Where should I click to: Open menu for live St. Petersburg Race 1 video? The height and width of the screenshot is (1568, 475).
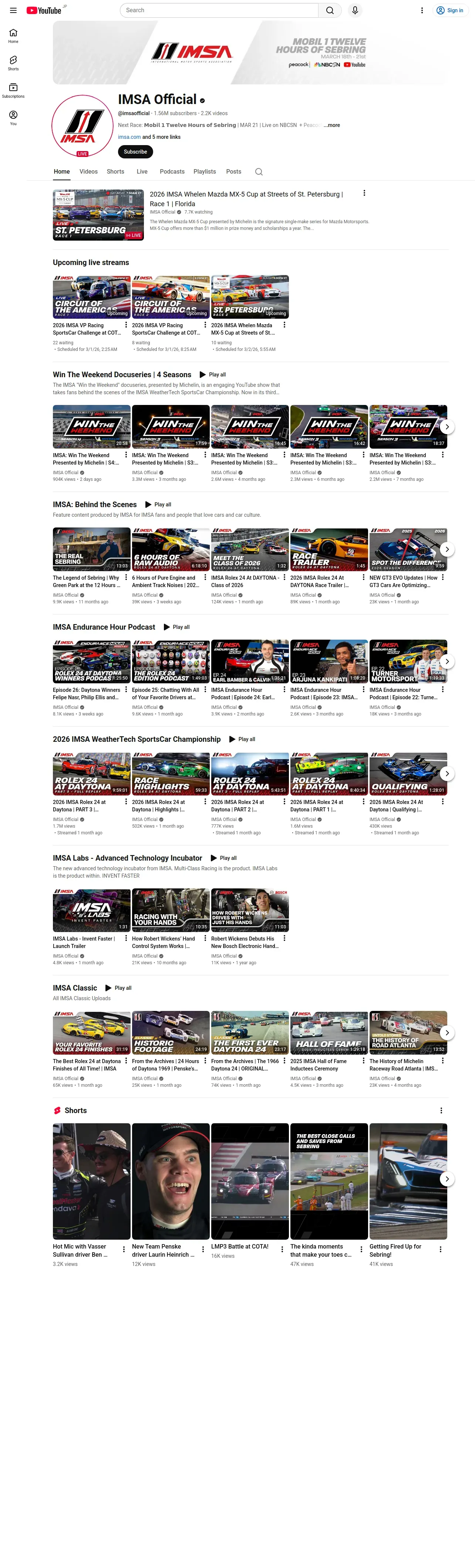point(364,193)
